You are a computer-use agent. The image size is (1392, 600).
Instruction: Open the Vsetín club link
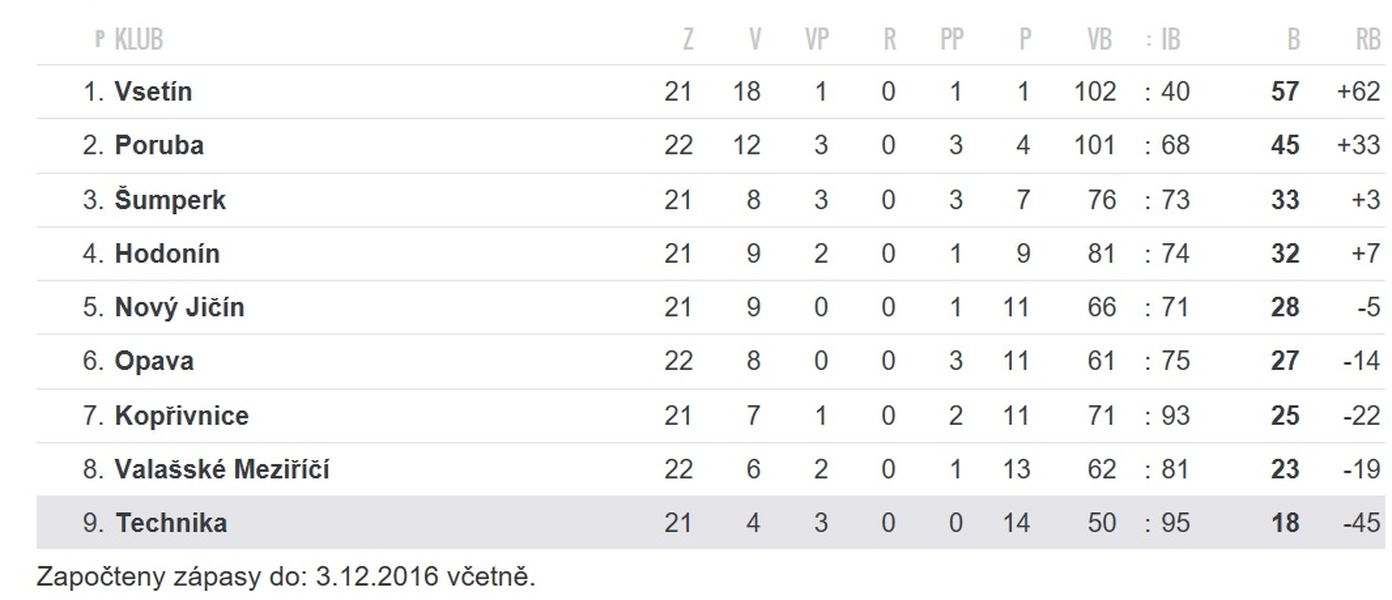[x=153, y=92]
